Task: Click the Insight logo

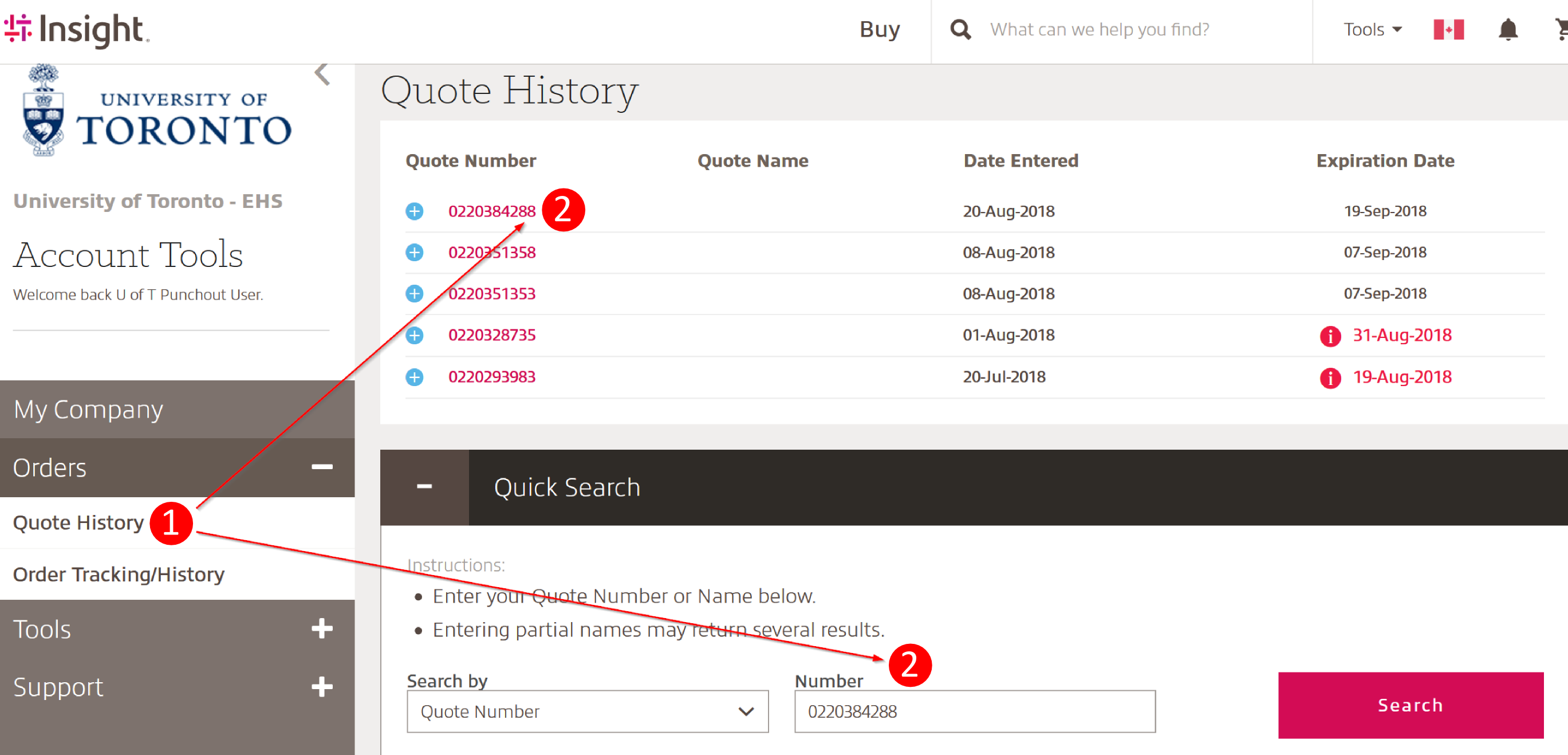Action: point(76,29)
